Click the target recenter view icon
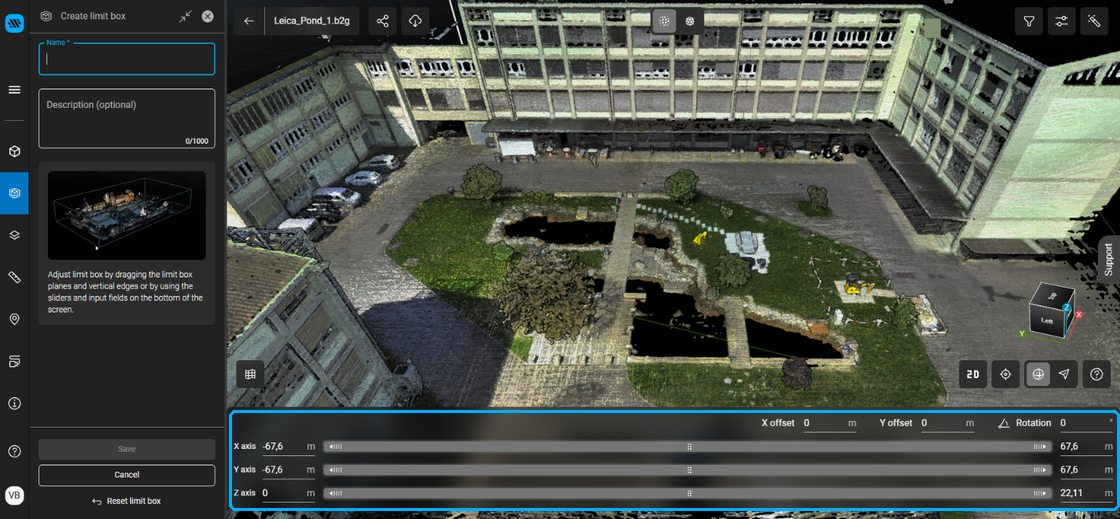This screenshot has height=519, width=1120. point(1006,374)
